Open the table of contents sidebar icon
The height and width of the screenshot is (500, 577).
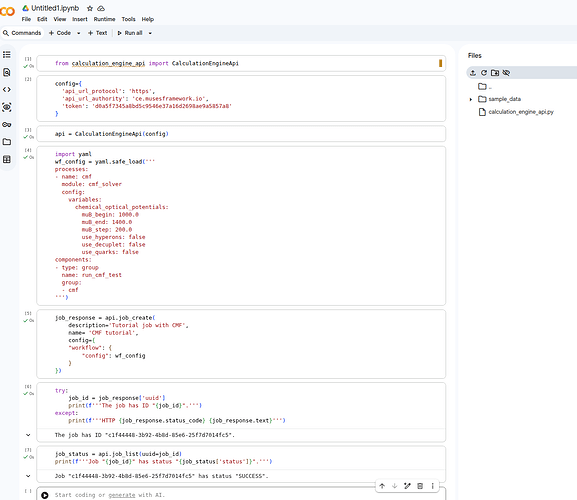7,55
